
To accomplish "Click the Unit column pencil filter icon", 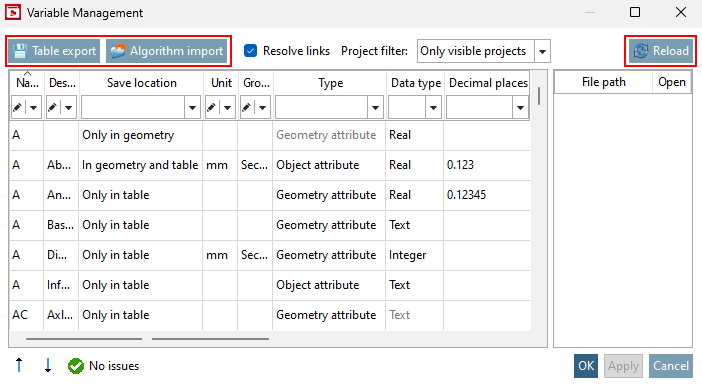I will (212, 107).
